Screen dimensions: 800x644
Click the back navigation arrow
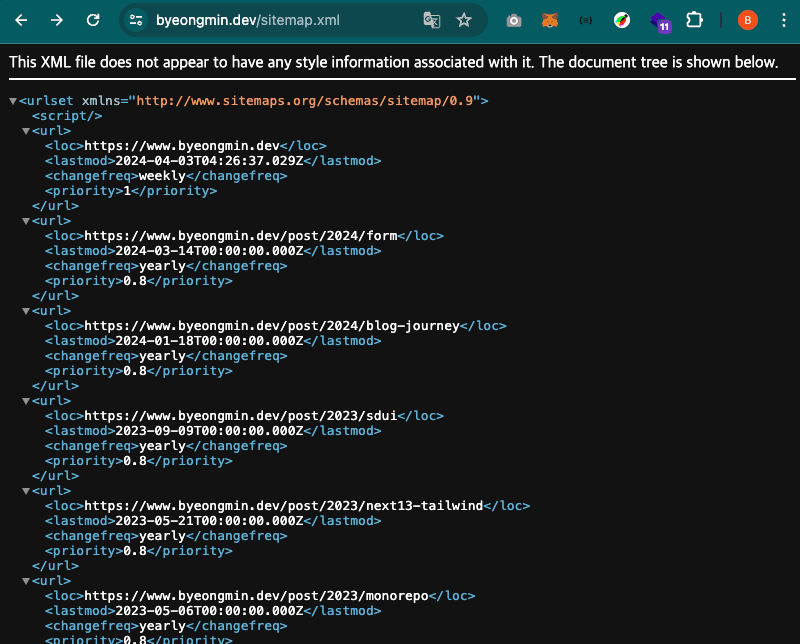20,20
